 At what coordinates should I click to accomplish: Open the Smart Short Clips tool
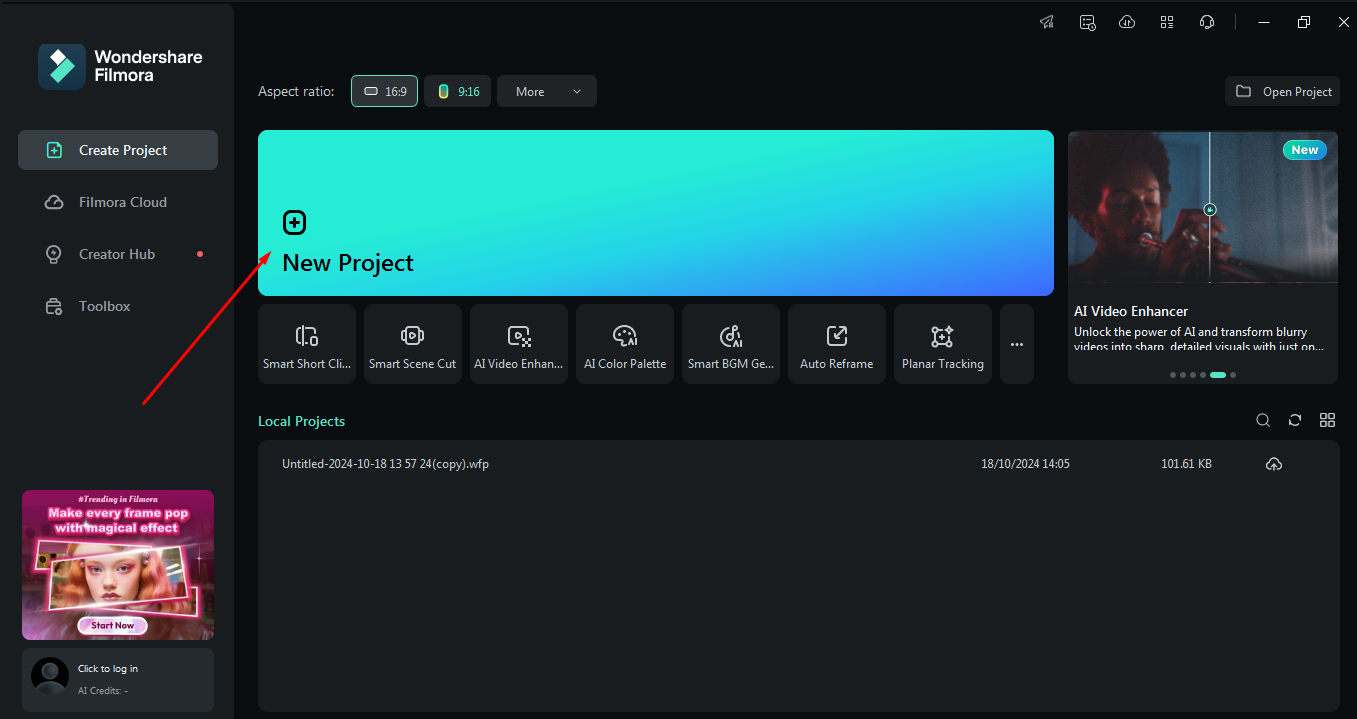(307, 344)
